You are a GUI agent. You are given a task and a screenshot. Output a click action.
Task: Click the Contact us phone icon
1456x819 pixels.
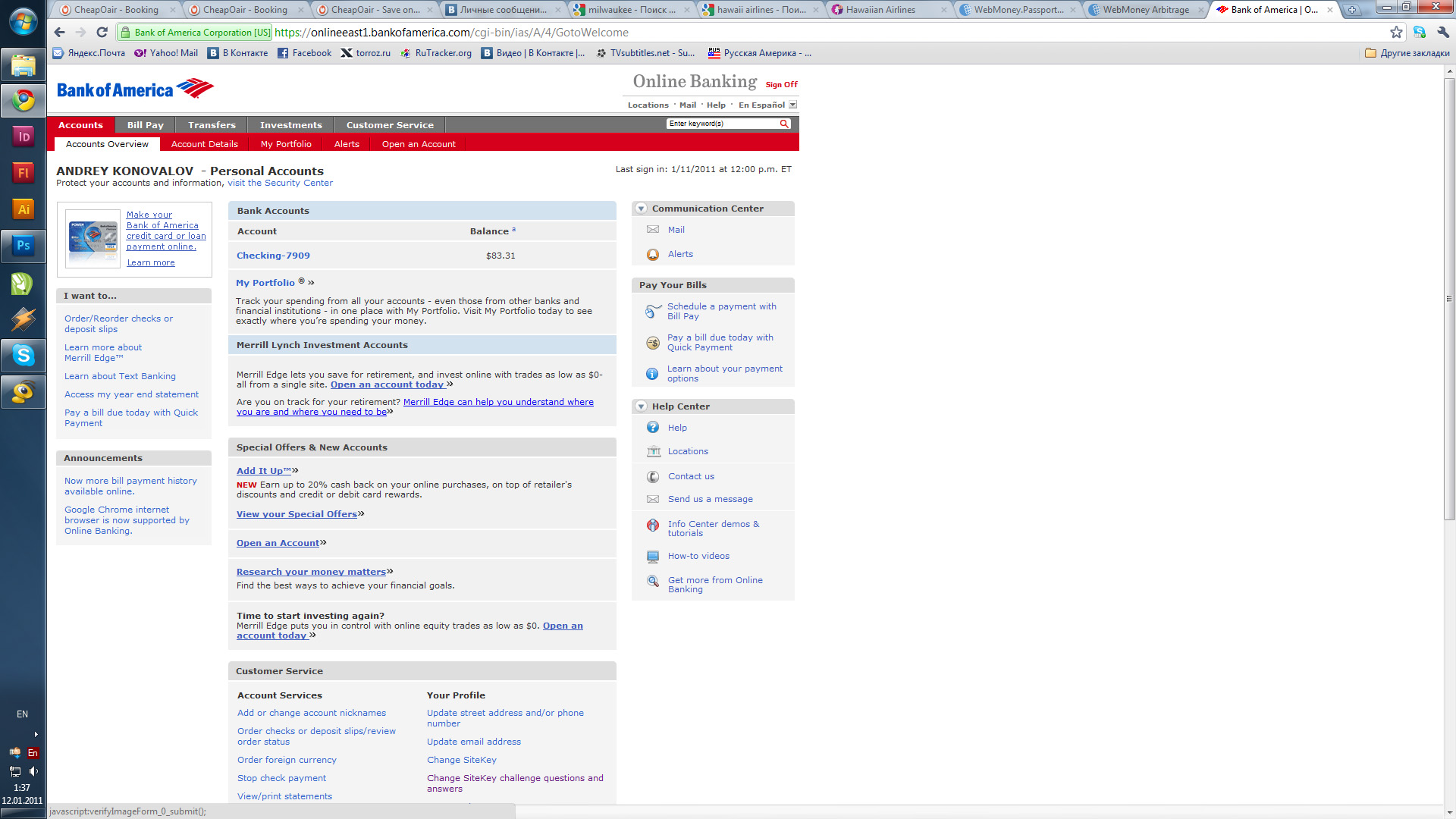tap(653, 477)
